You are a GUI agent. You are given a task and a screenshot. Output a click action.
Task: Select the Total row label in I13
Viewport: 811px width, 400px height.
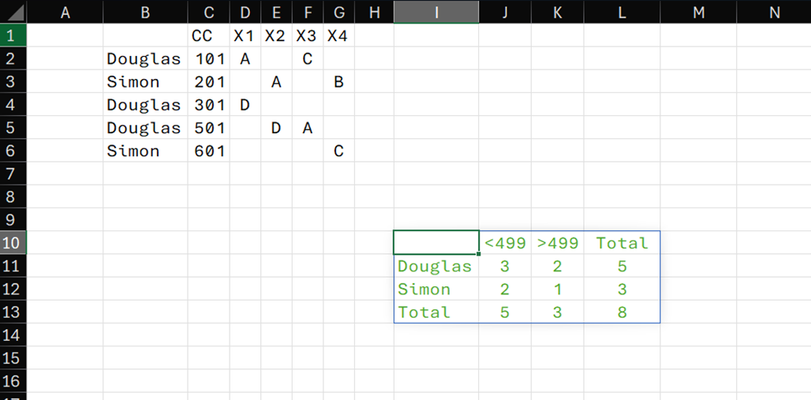coord(436,312)
